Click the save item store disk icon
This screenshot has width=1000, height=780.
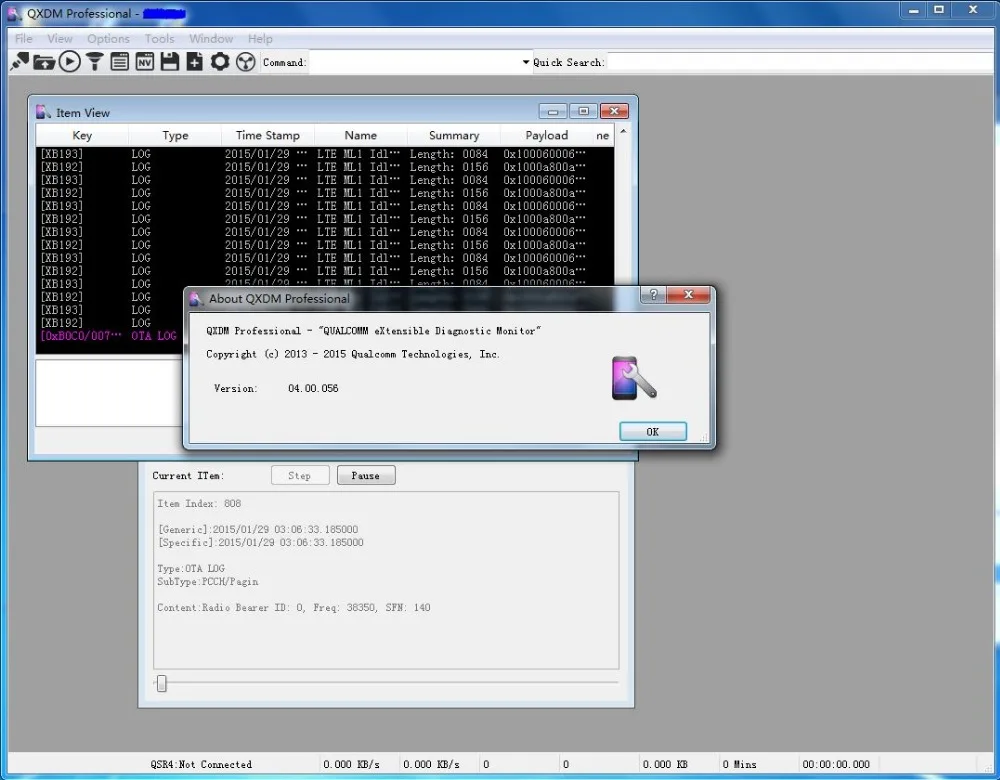169,61
